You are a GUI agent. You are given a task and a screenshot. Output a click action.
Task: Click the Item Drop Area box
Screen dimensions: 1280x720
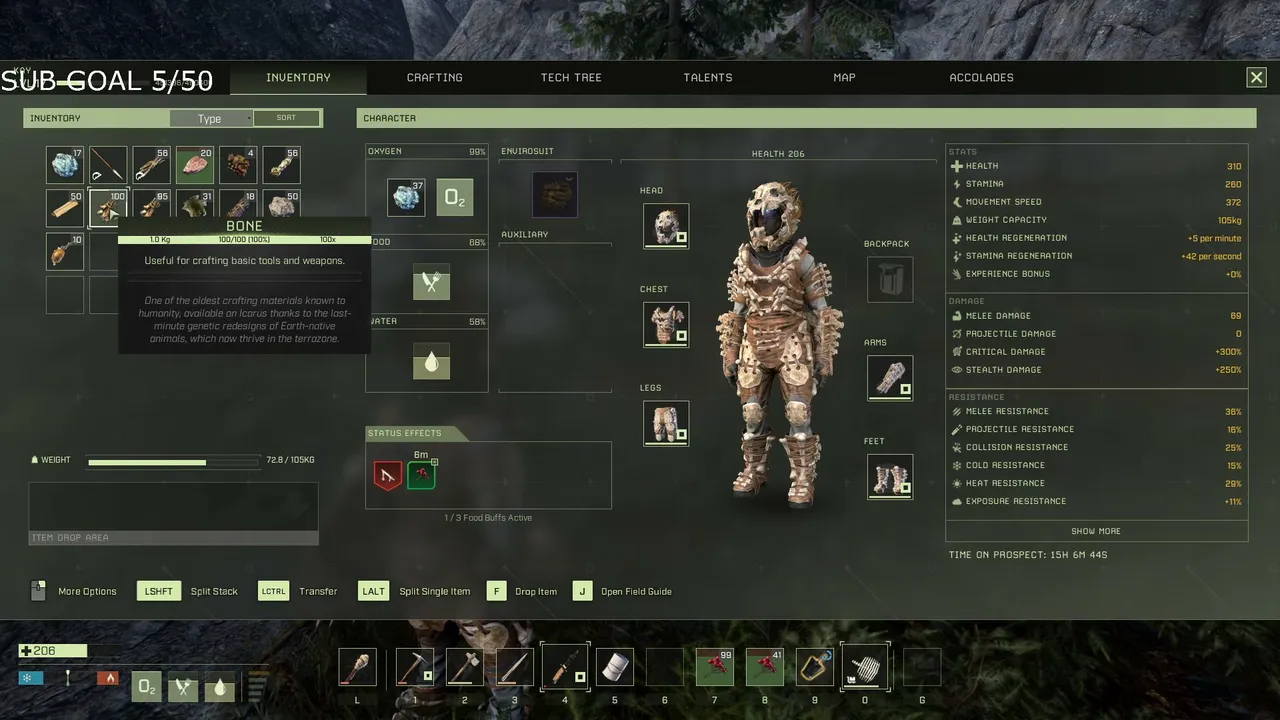coord(173,514)
